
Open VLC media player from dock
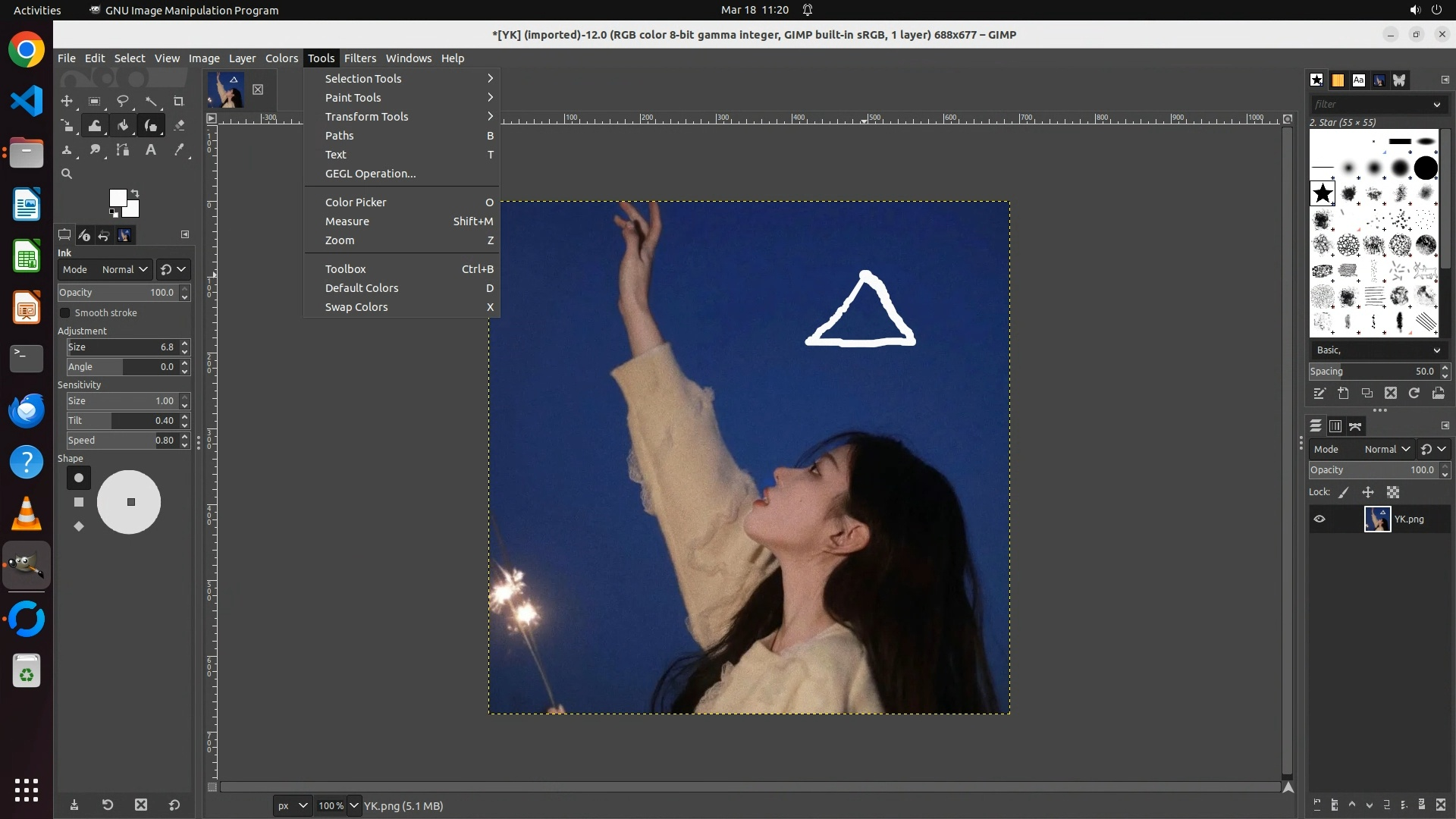pyautogui.click(x=27, y=514)
